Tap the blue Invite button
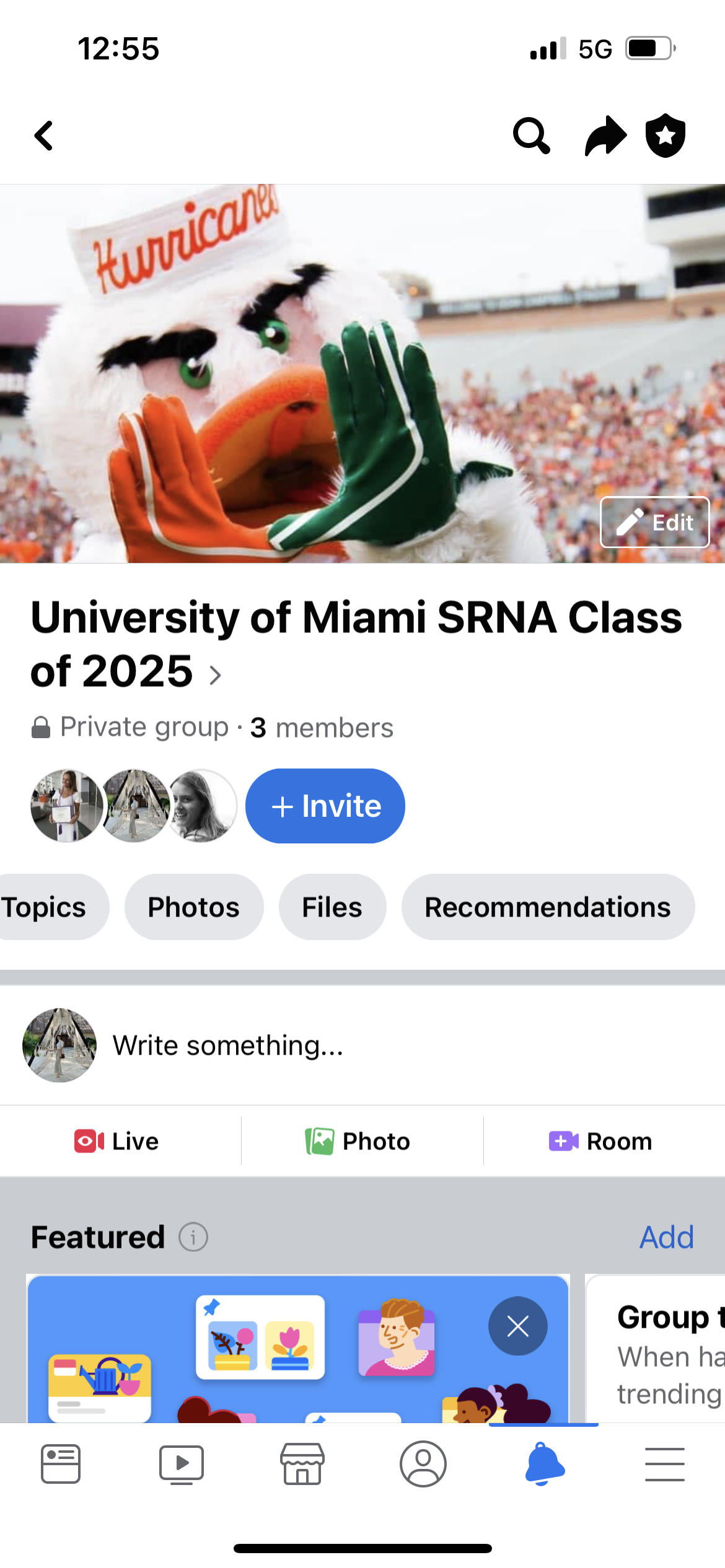Viewport: 725px width, 1568px height. [x=325, y=806]
